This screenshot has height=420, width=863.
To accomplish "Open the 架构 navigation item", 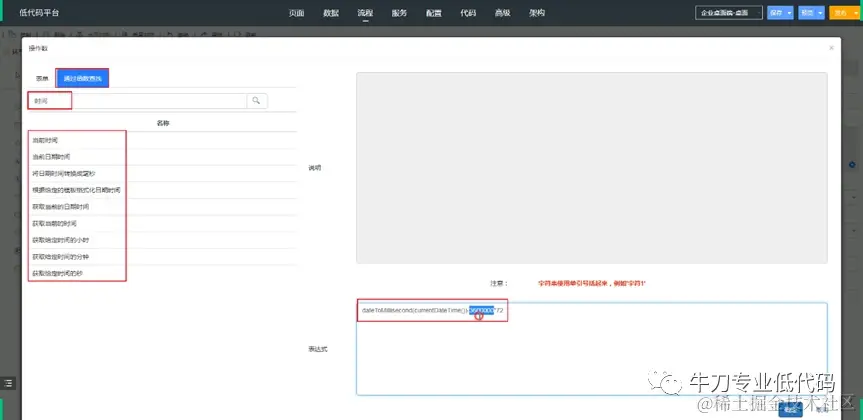I will click(537, 13).
